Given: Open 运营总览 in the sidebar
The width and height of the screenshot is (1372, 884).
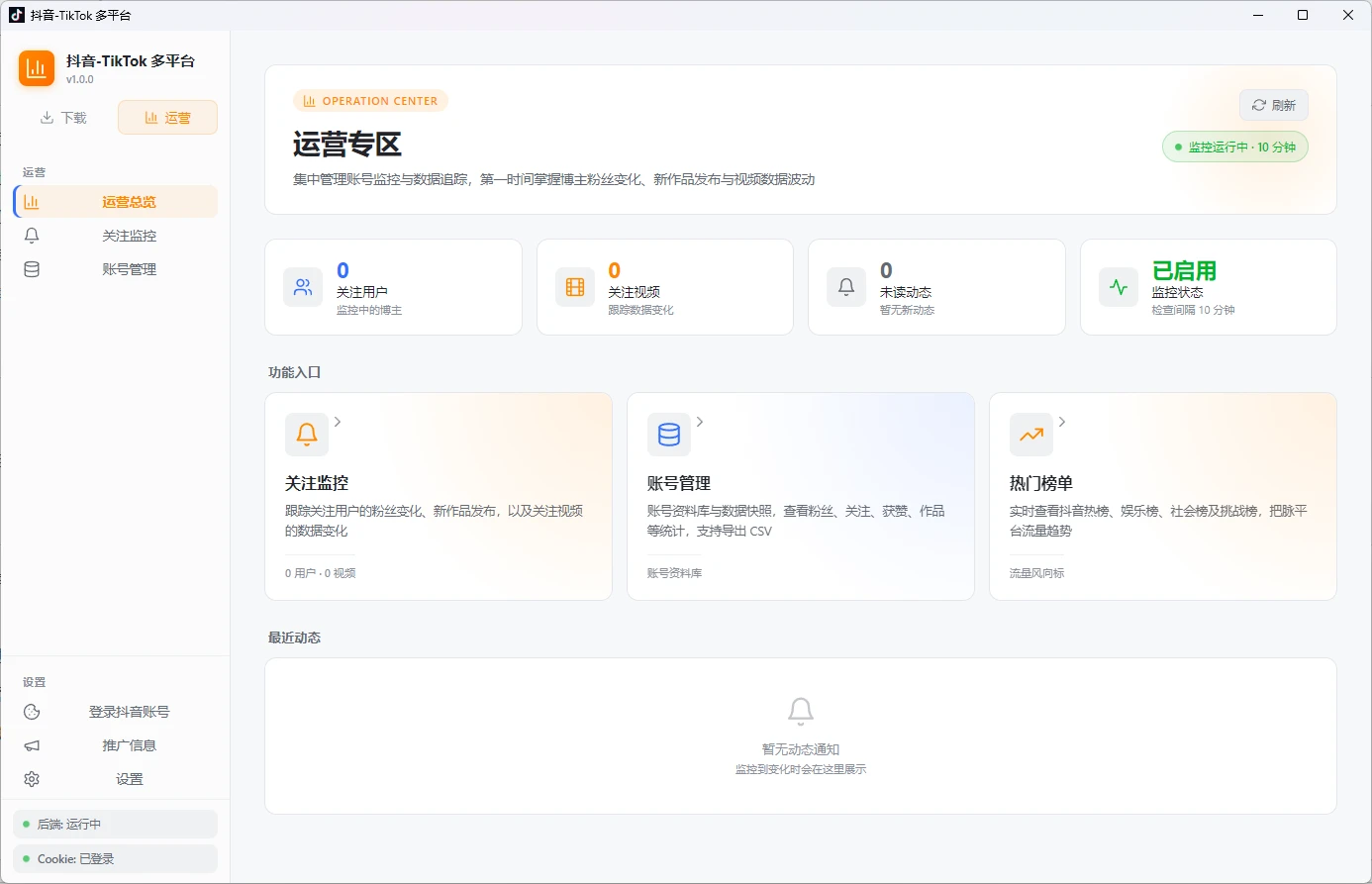Looking at the screenshot, I should tap(116, 201).
